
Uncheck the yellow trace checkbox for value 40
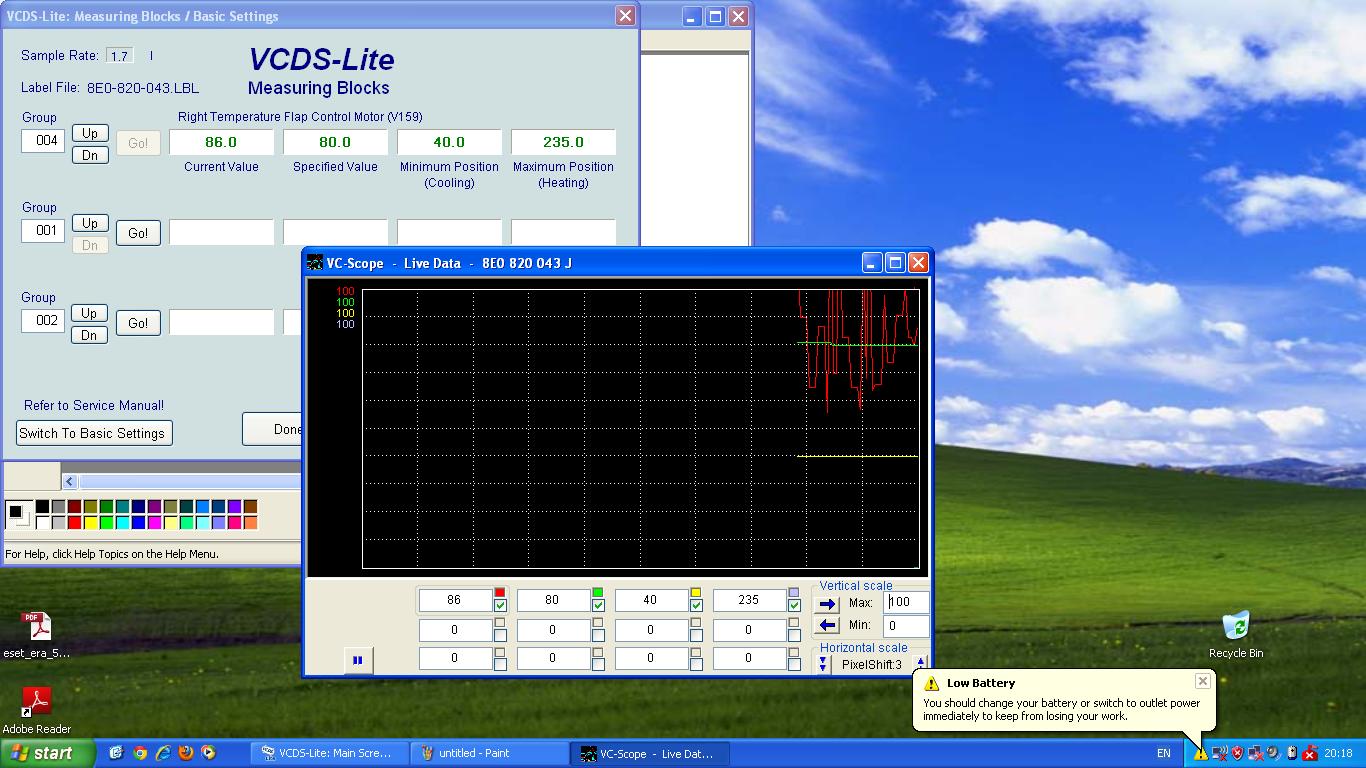[x=696, y=605]
